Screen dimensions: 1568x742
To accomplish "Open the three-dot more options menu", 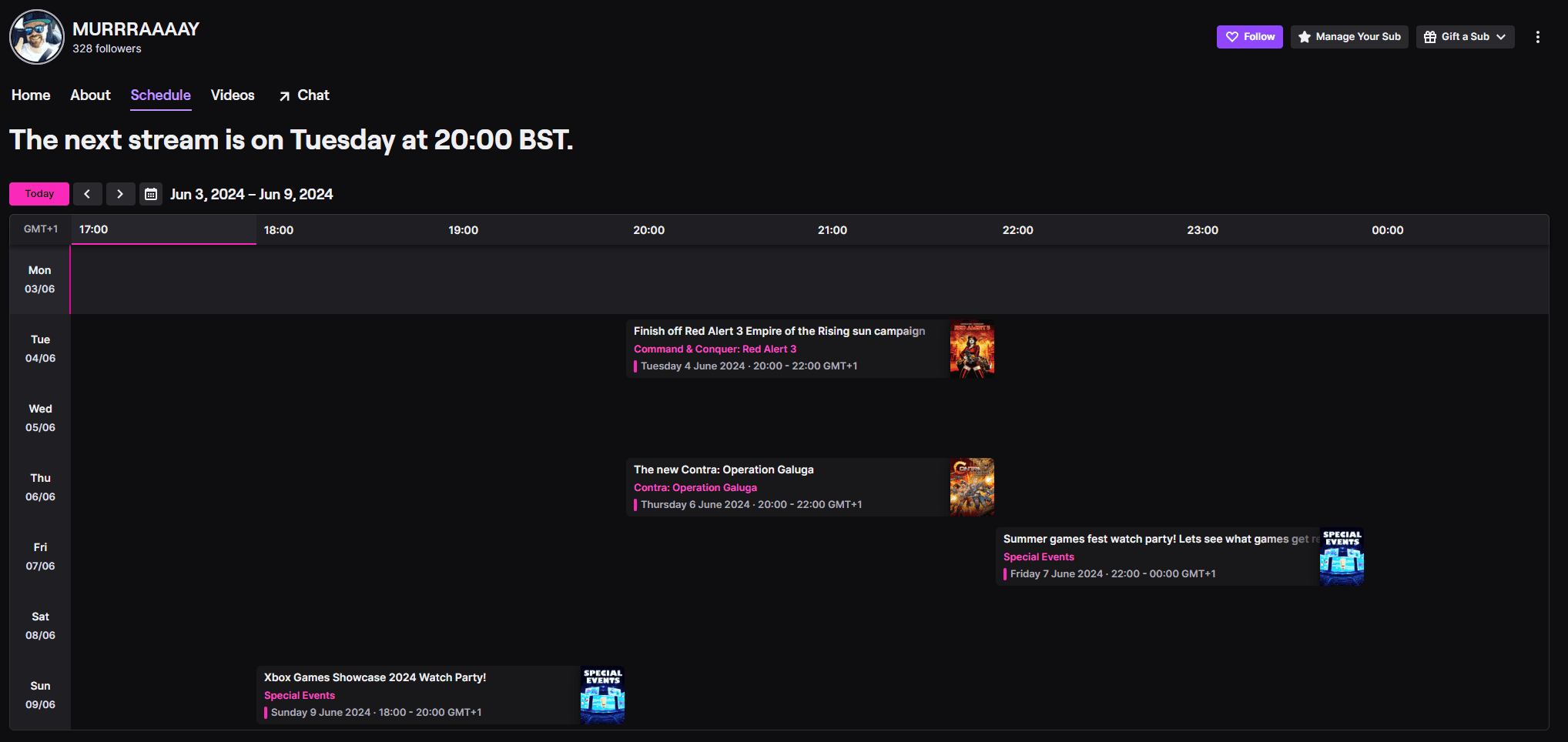I will coord(1537,37).
